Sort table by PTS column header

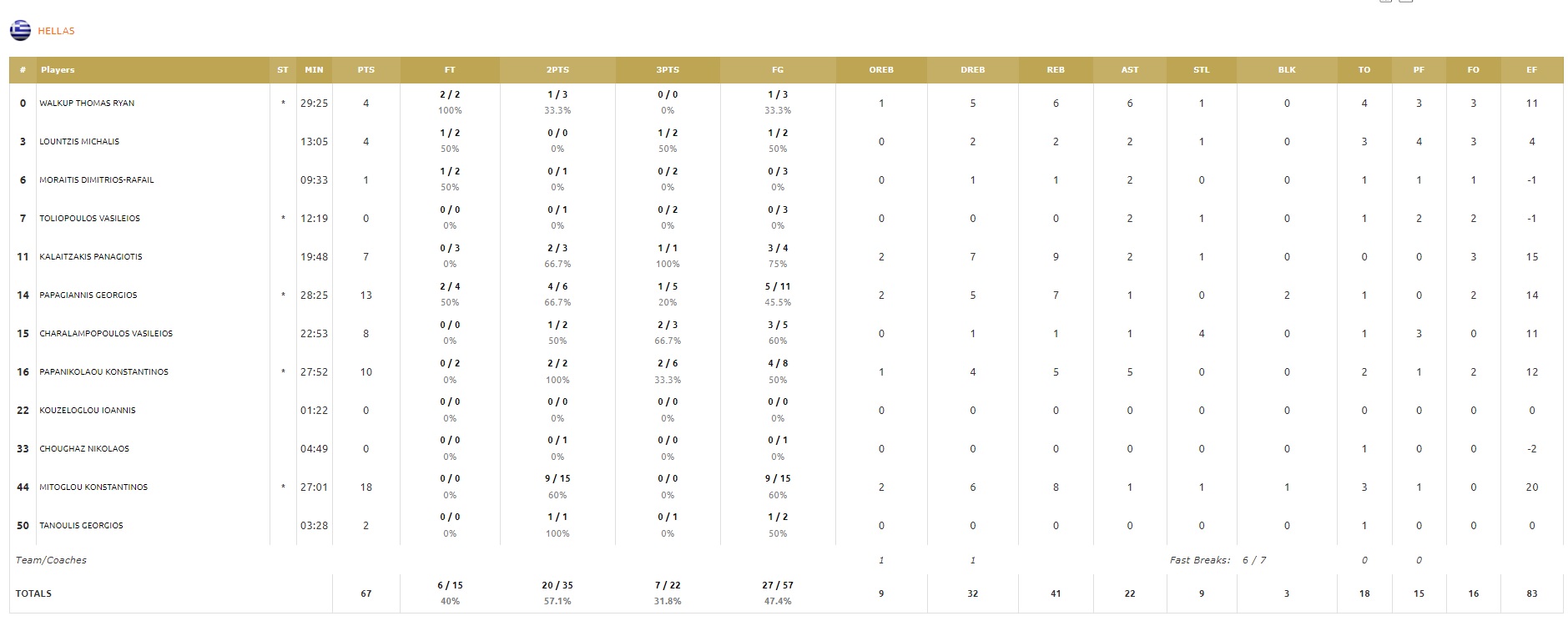point(366,70)
